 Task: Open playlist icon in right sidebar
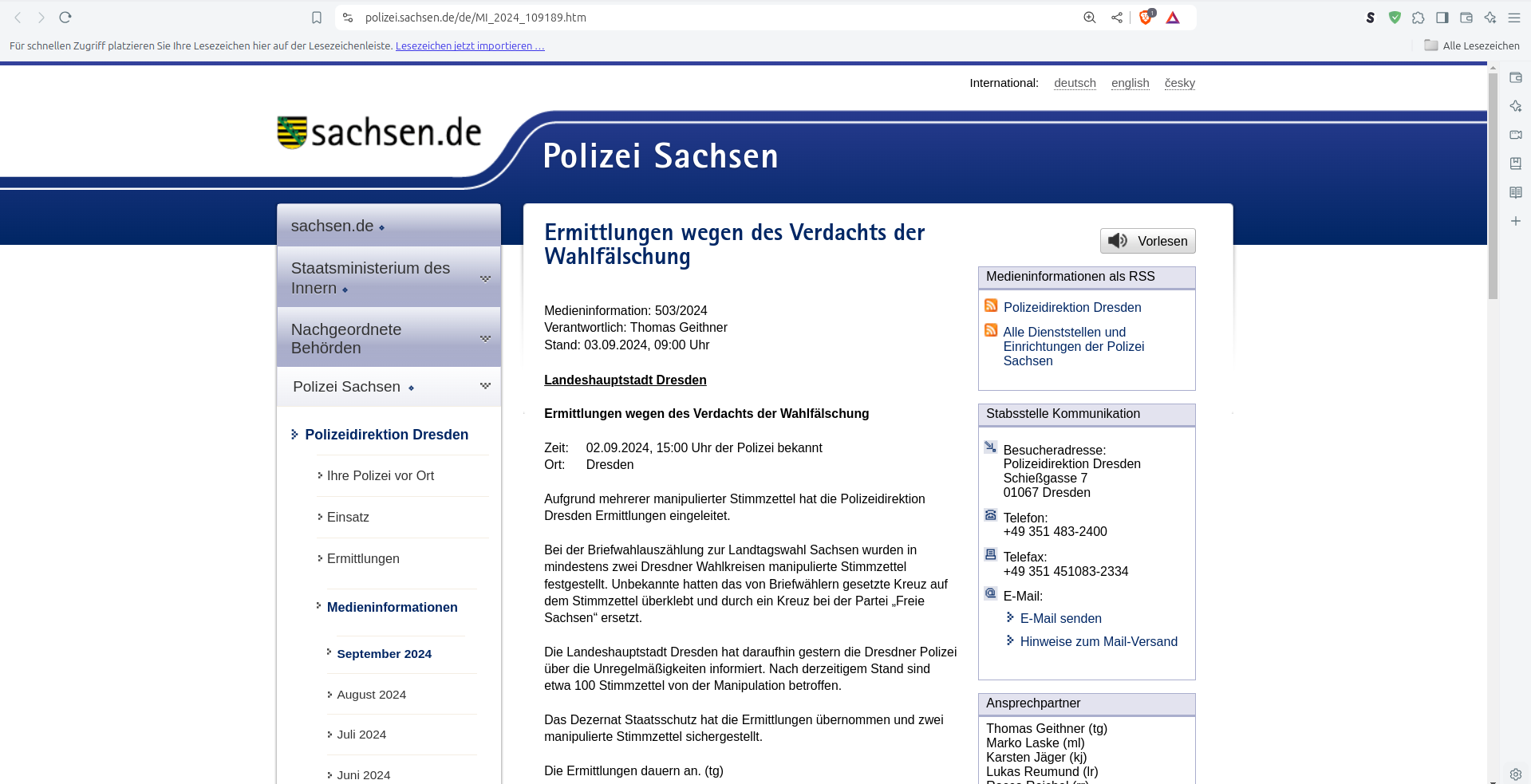click(x=1516, y=135)
